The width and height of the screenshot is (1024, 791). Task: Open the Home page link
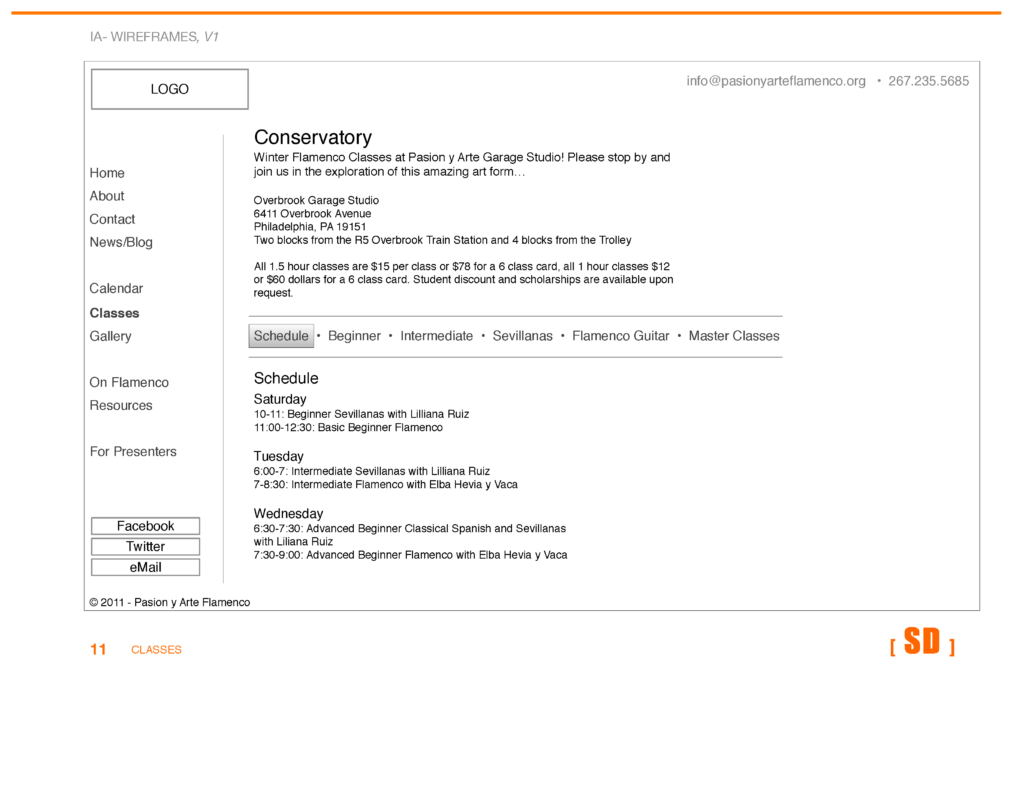pos(107,173)
